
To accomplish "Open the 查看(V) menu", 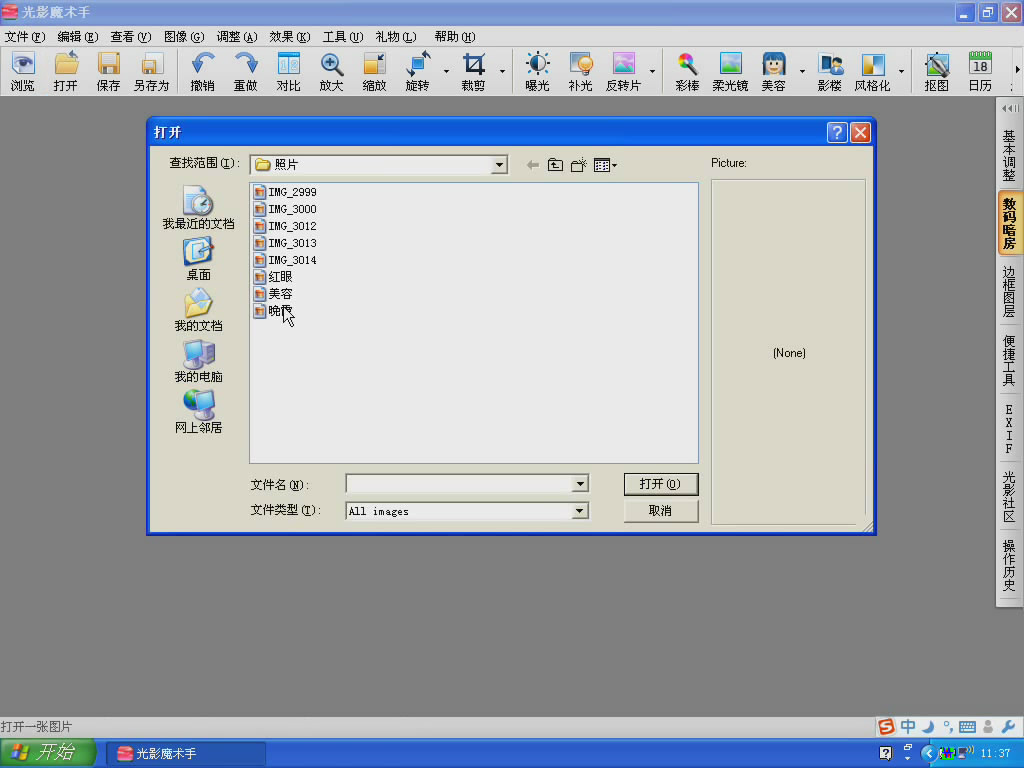I will tap(131, 37).
